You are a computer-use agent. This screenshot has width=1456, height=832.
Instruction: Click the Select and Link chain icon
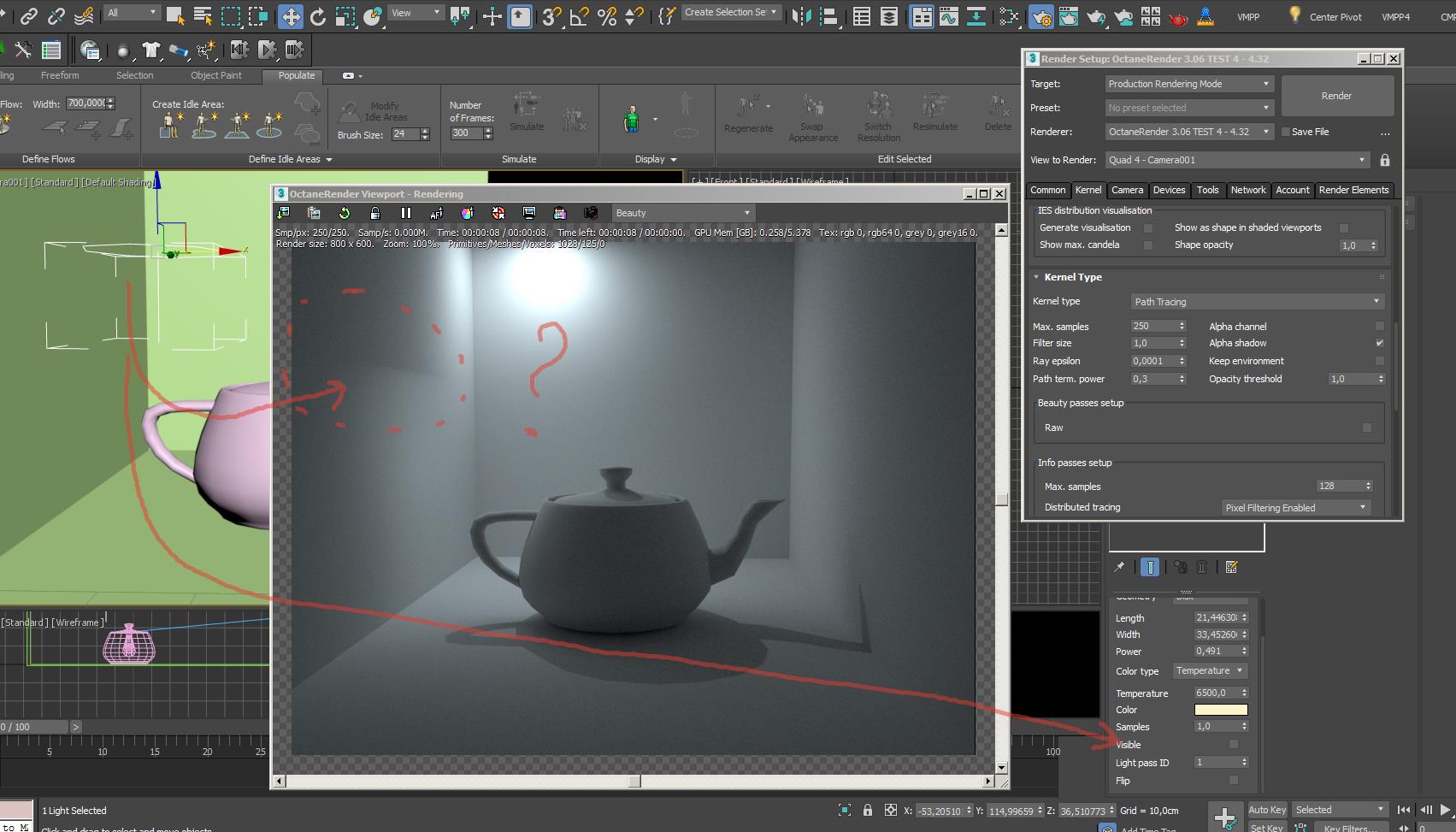tap(29, 15)
